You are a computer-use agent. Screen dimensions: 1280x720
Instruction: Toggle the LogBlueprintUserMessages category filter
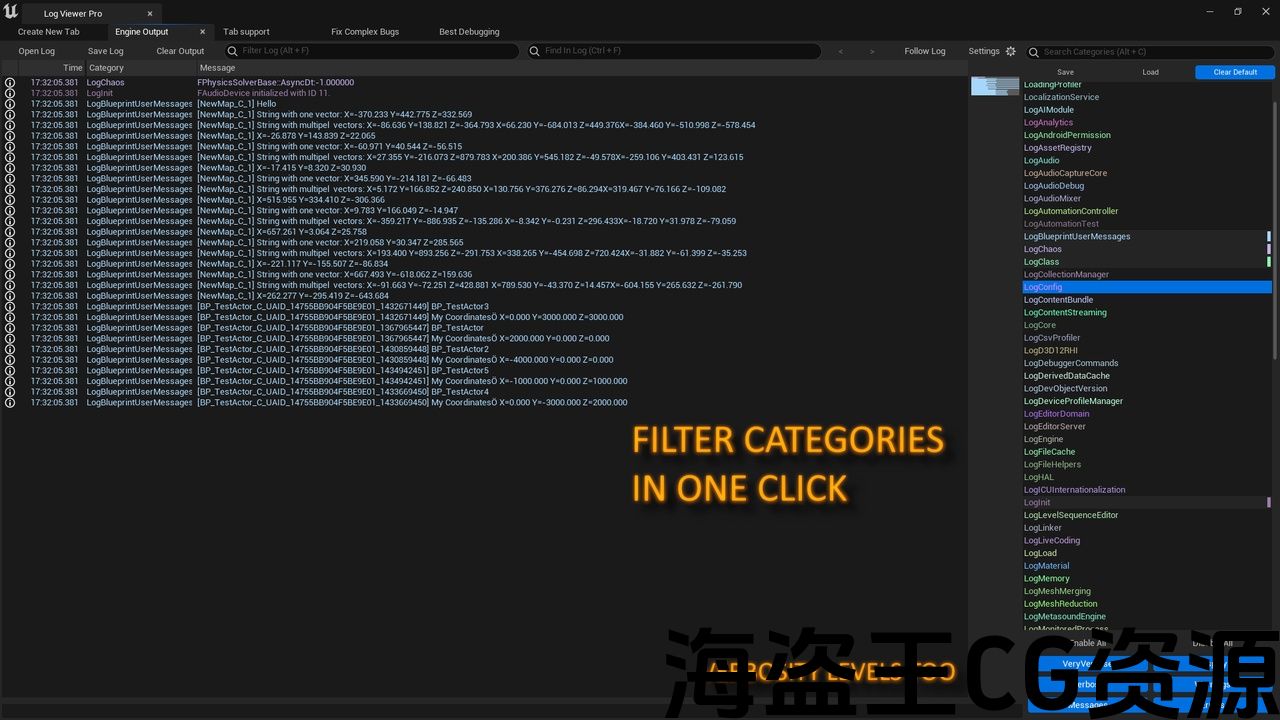coord(1077,237)
